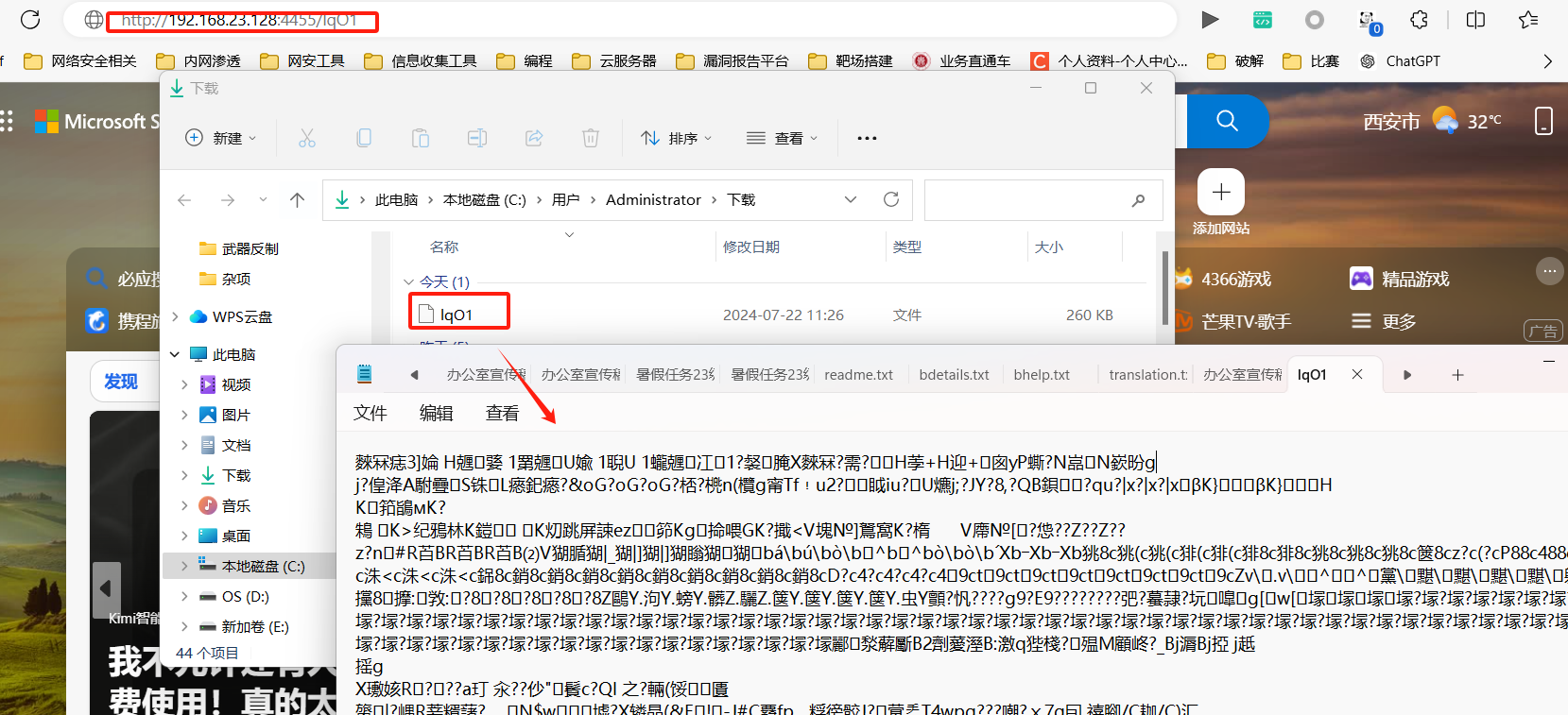Open recent locations dropdown arrow
1568x715 pixels.
pyautogui.click(x=263, y=200)
